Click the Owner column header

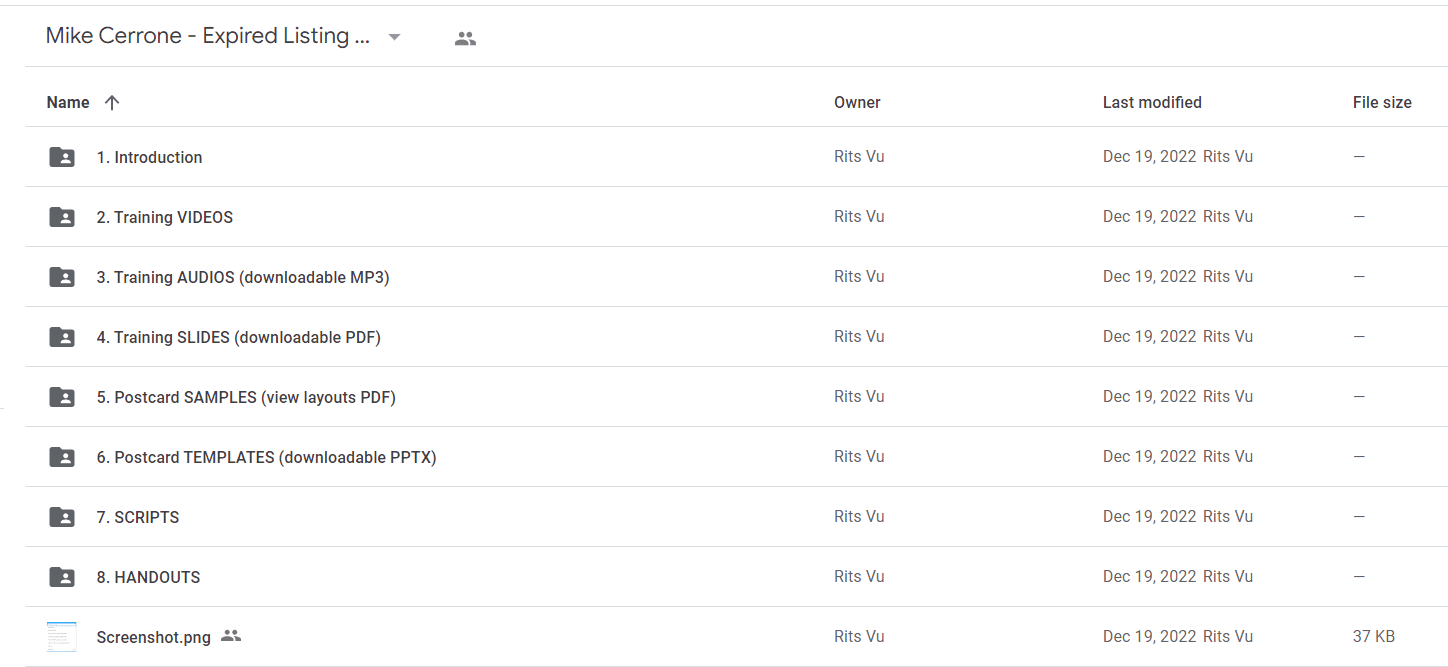pos(857,102)
